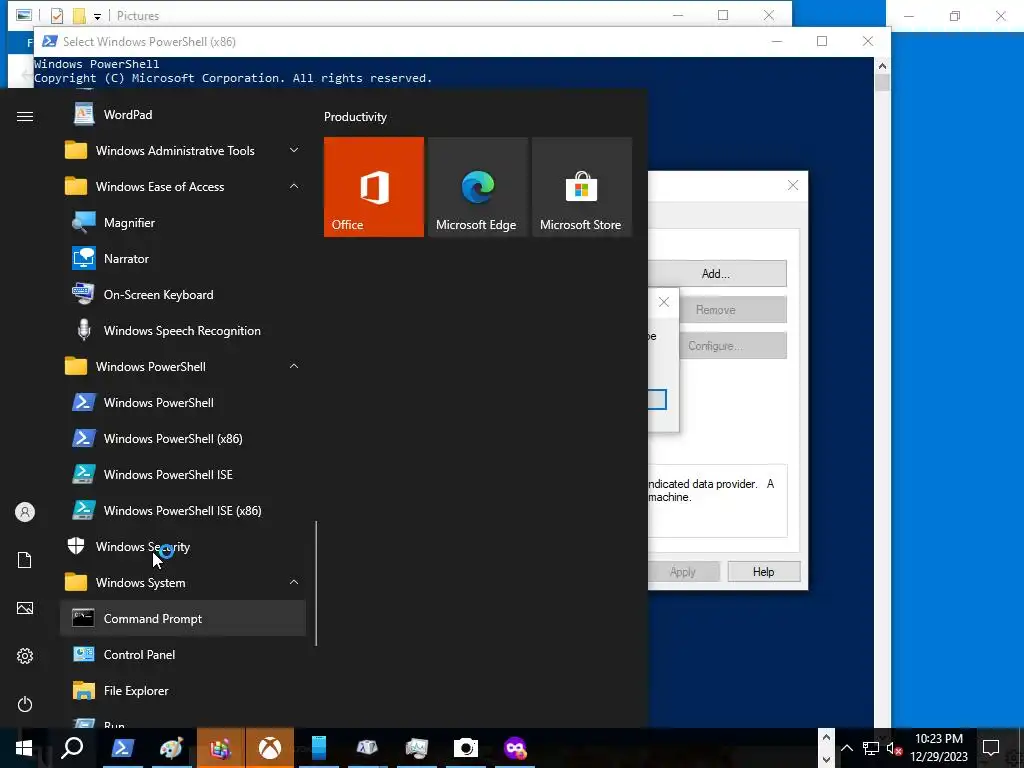Open Settings gear in Start sidebar
The image size is (1024, 768).
[x=25, y=656]
